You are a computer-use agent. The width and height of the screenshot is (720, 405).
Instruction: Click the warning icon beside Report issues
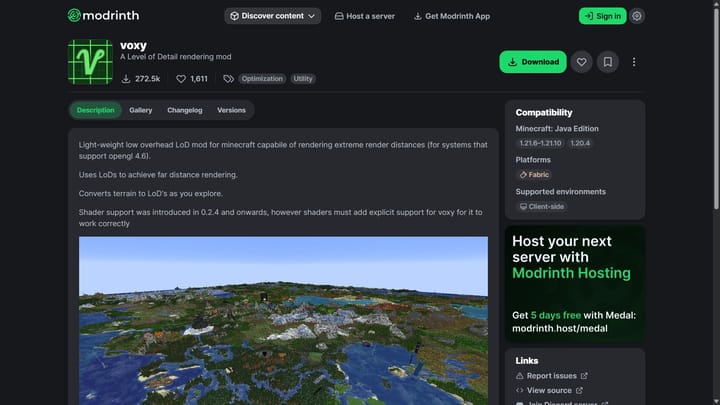(519, 376)
